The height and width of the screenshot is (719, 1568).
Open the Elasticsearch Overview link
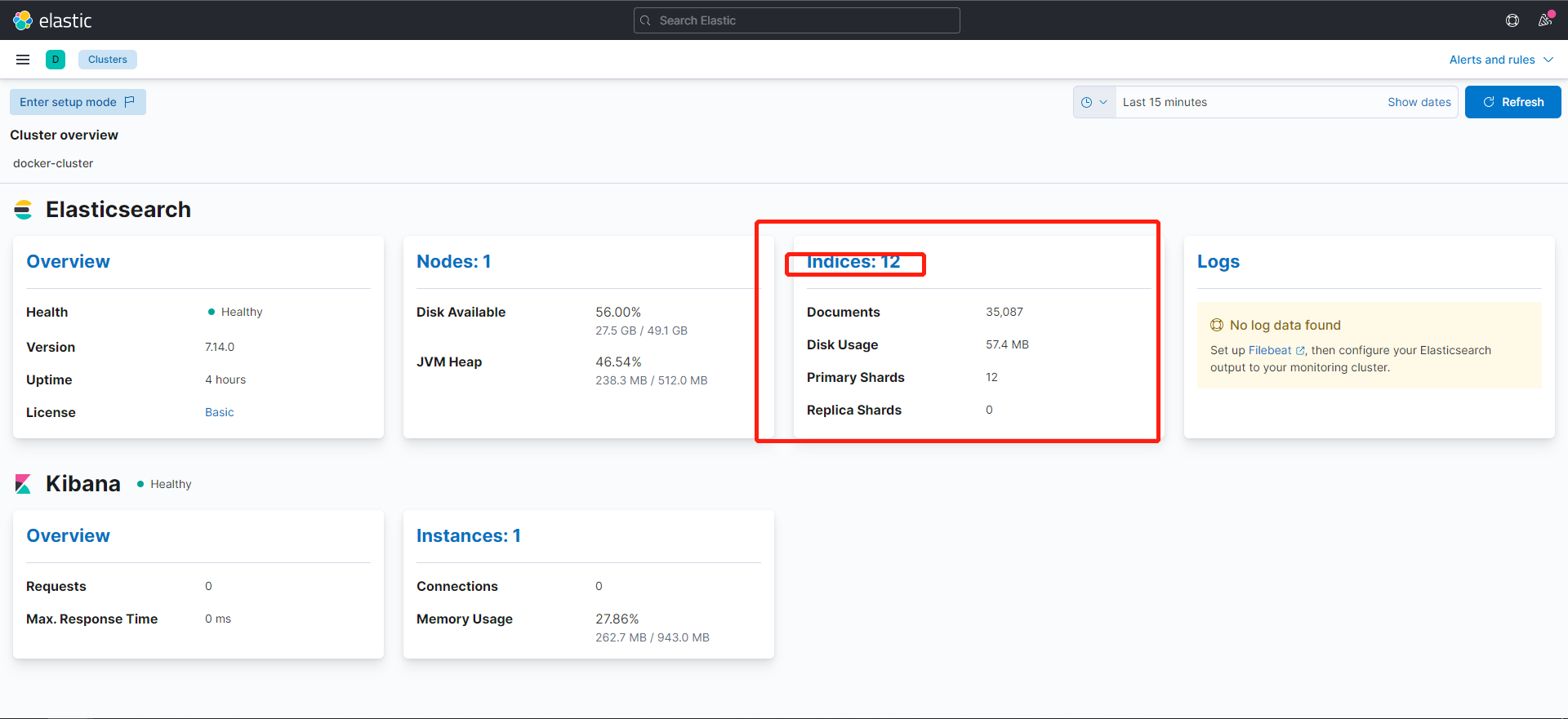[x=68, y=261]
